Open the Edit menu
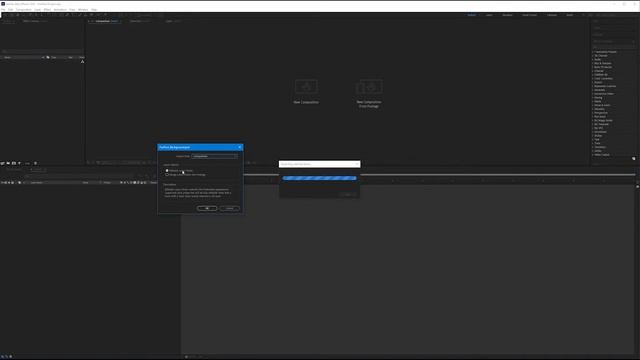This screenshot has width=640, height=360. (11, 9)
